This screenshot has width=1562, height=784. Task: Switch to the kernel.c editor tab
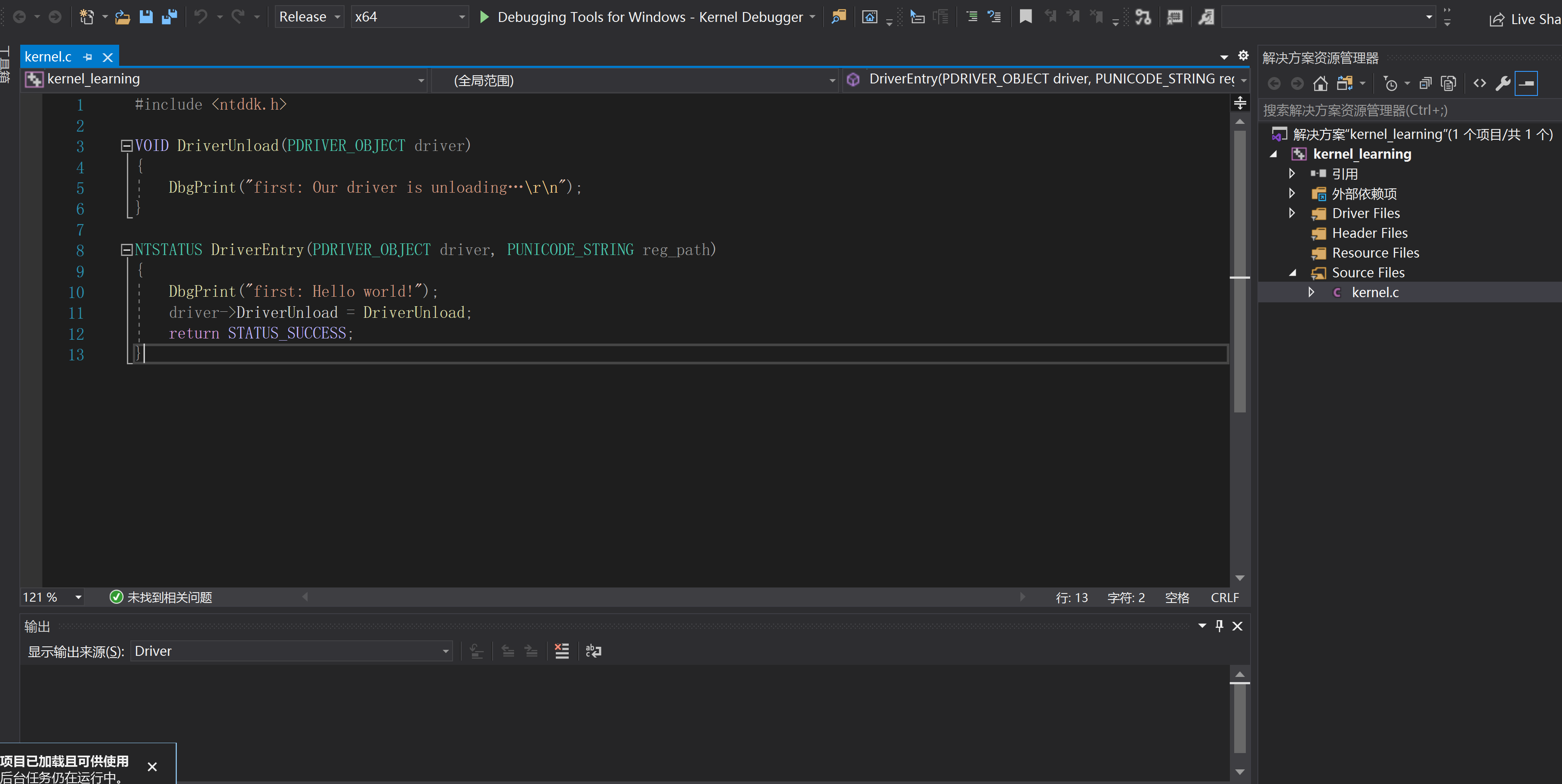pos(48,57)
